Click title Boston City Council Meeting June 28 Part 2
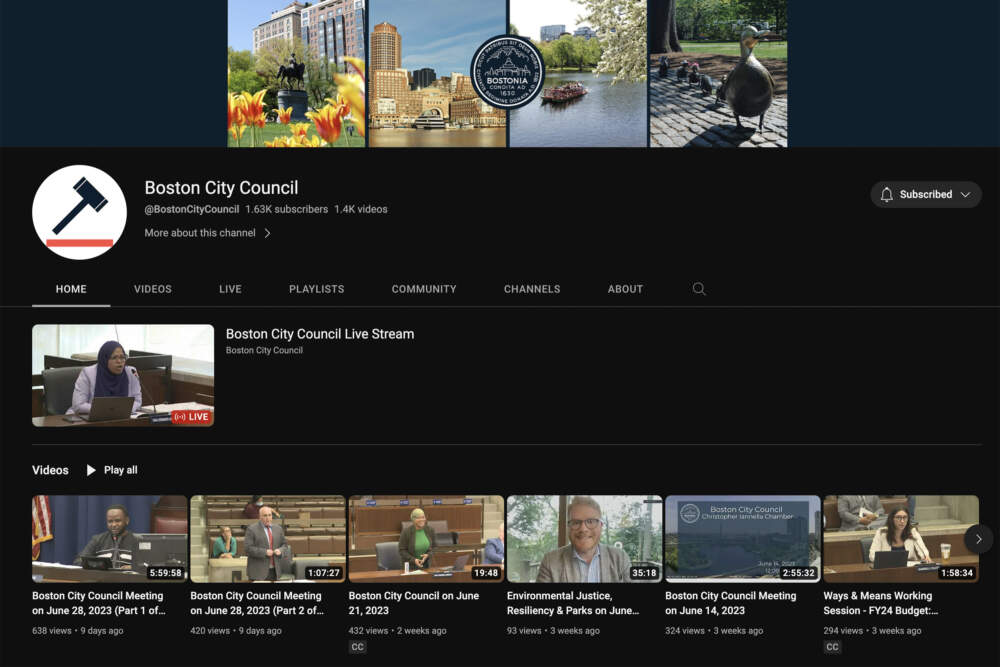This screenshot has height=667, width=1000. pyautogui.click(x=257, y=603)
